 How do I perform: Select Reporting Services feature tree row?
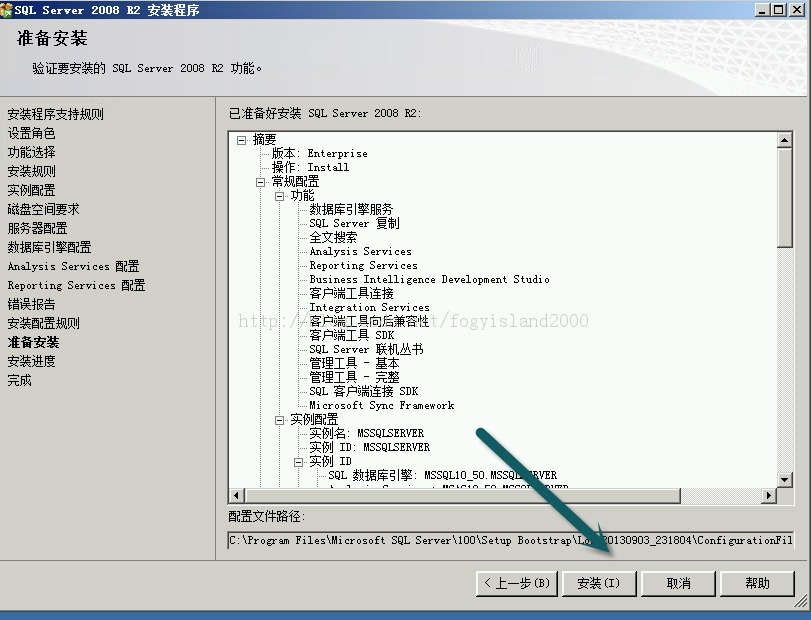(x=364, y=265)
